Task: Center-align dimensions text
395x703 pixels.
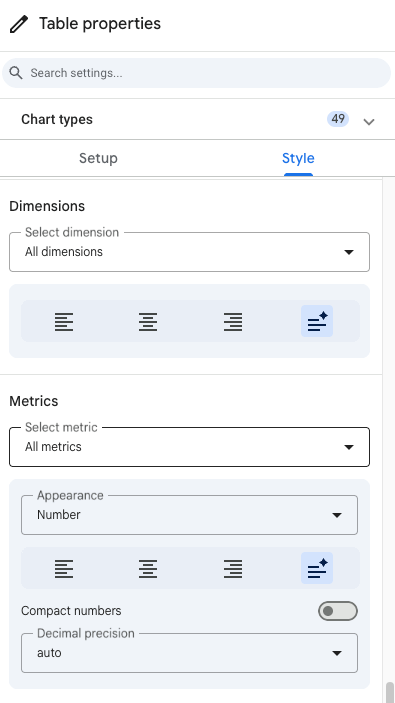Action: pos(148,321)
